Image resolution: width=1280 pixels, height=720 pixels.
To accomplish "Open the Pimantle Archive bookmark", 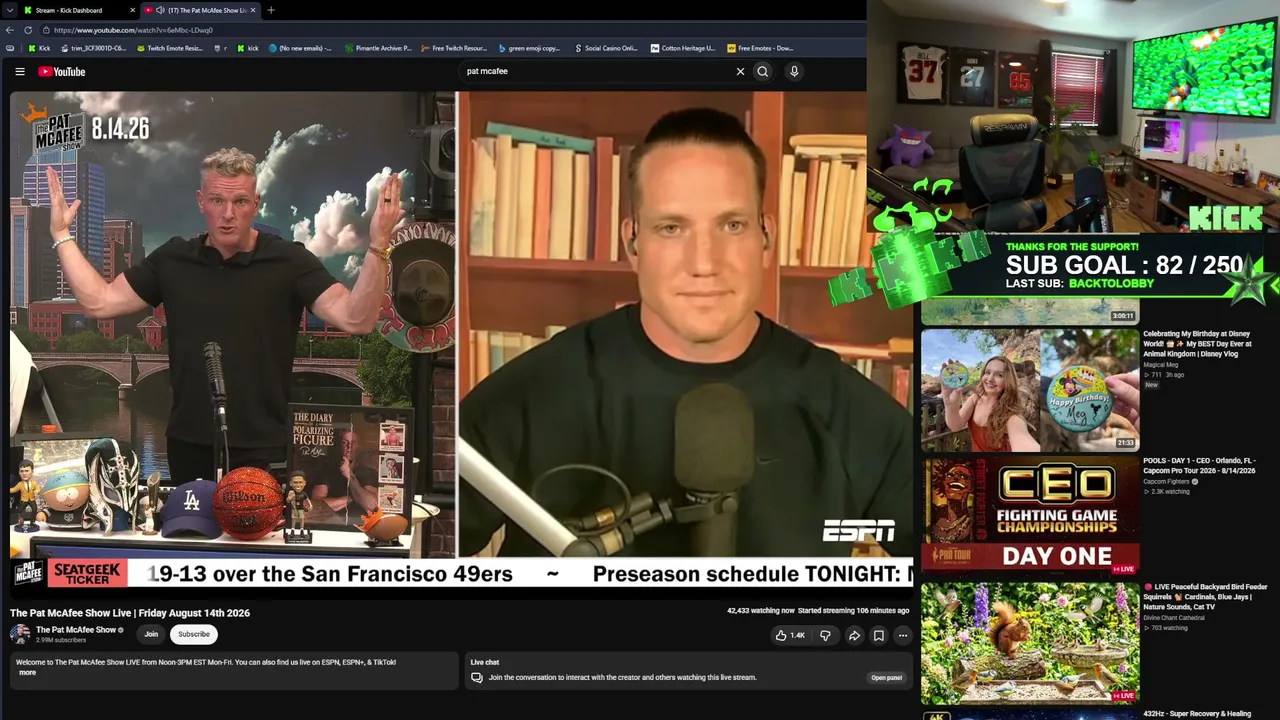I will point(378,48).
